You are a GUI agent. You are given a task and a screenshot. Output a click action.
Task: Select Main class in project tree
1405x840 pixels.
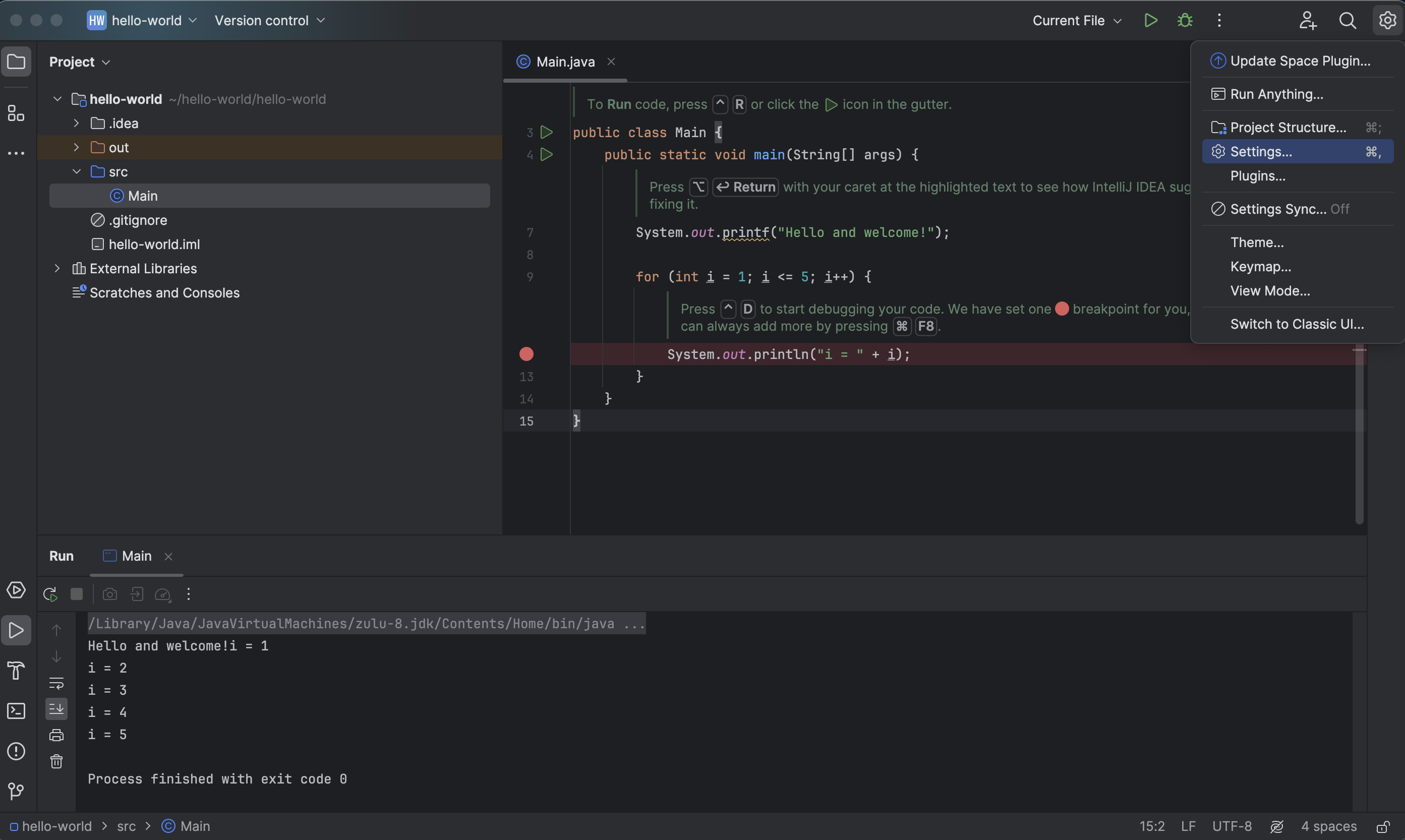269,196
